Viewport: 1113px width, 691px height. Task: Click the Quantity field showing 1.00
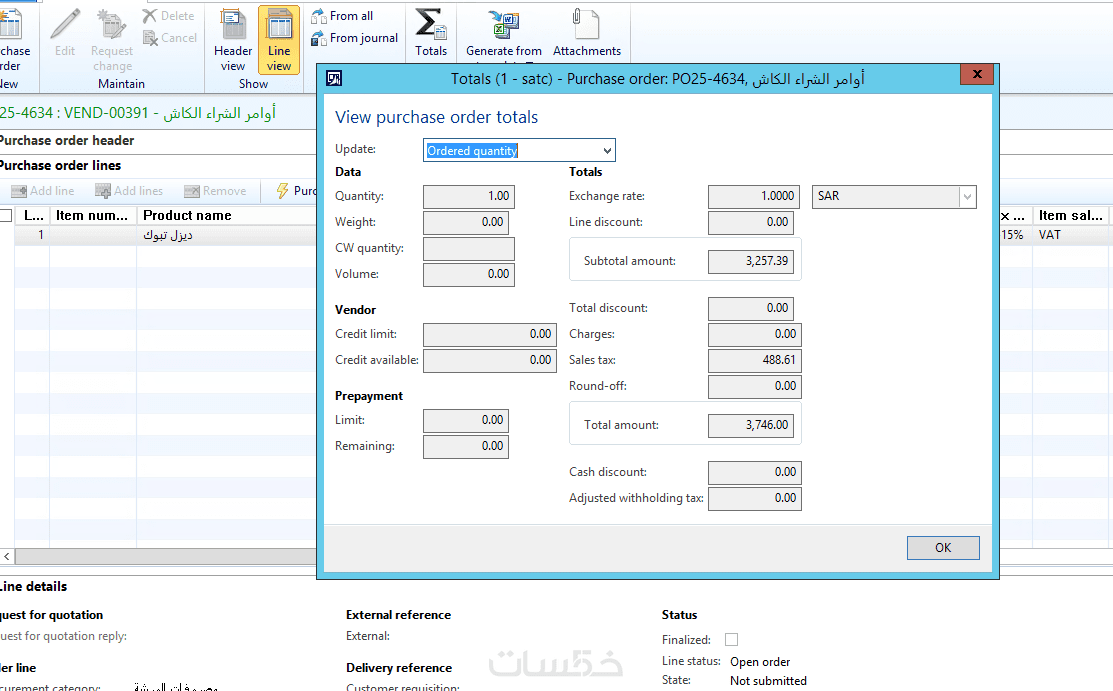468,196
